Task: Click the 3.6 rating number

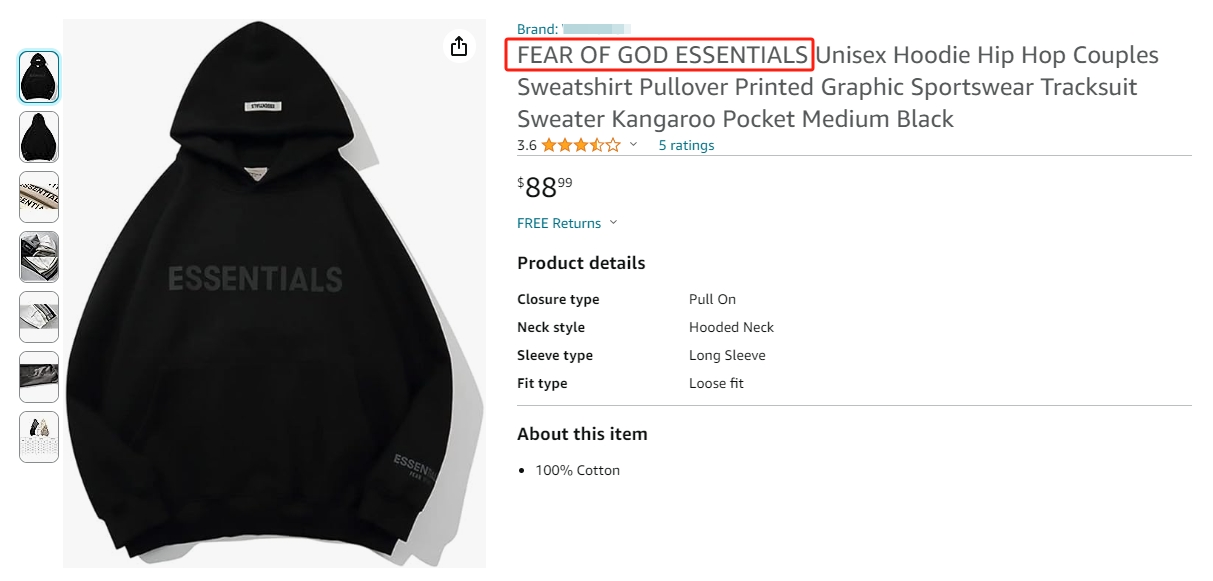Action: pyautogui.click(x=527, y=145)
